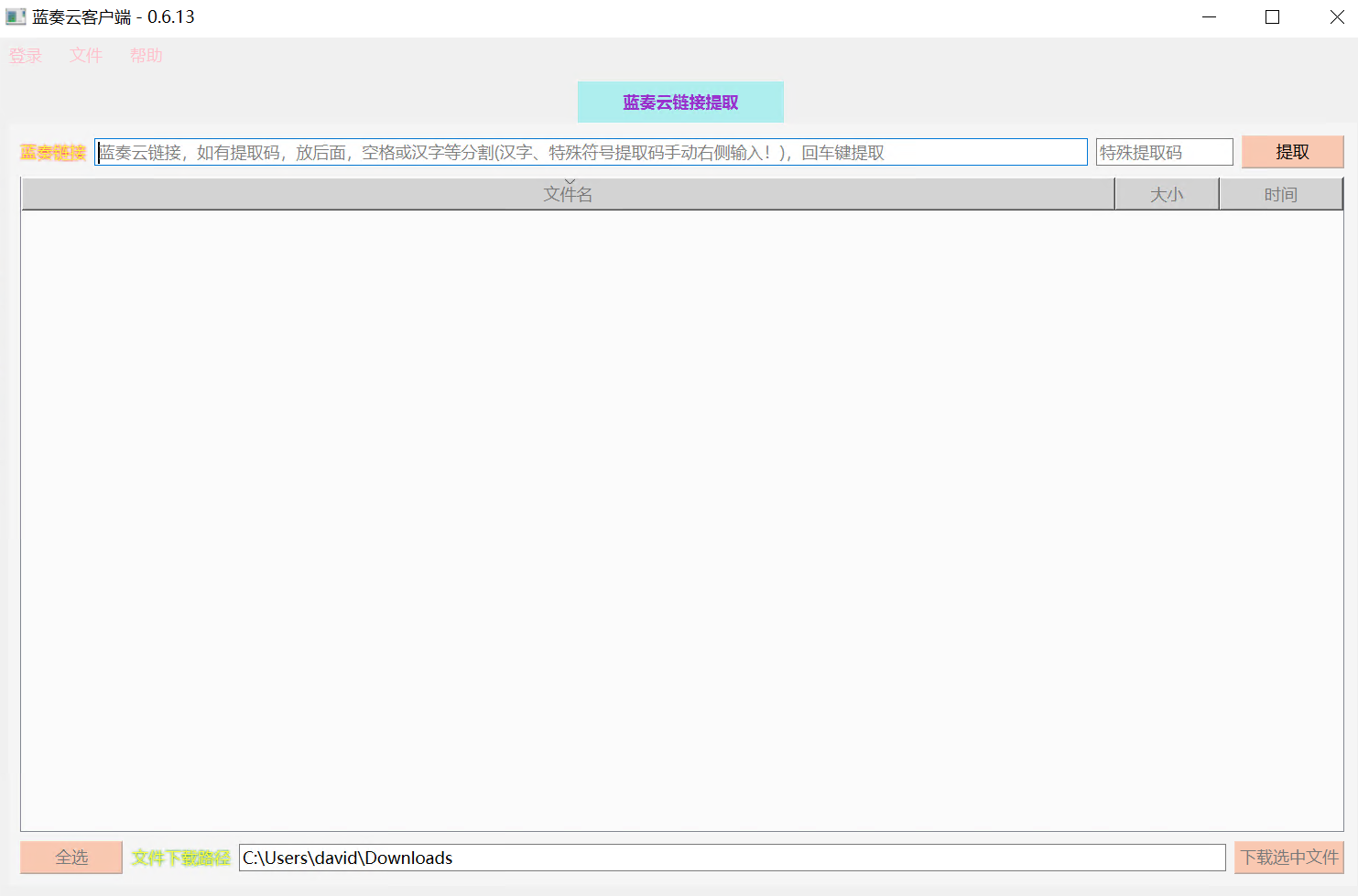Open the 帮助 menu

point(147,56)
